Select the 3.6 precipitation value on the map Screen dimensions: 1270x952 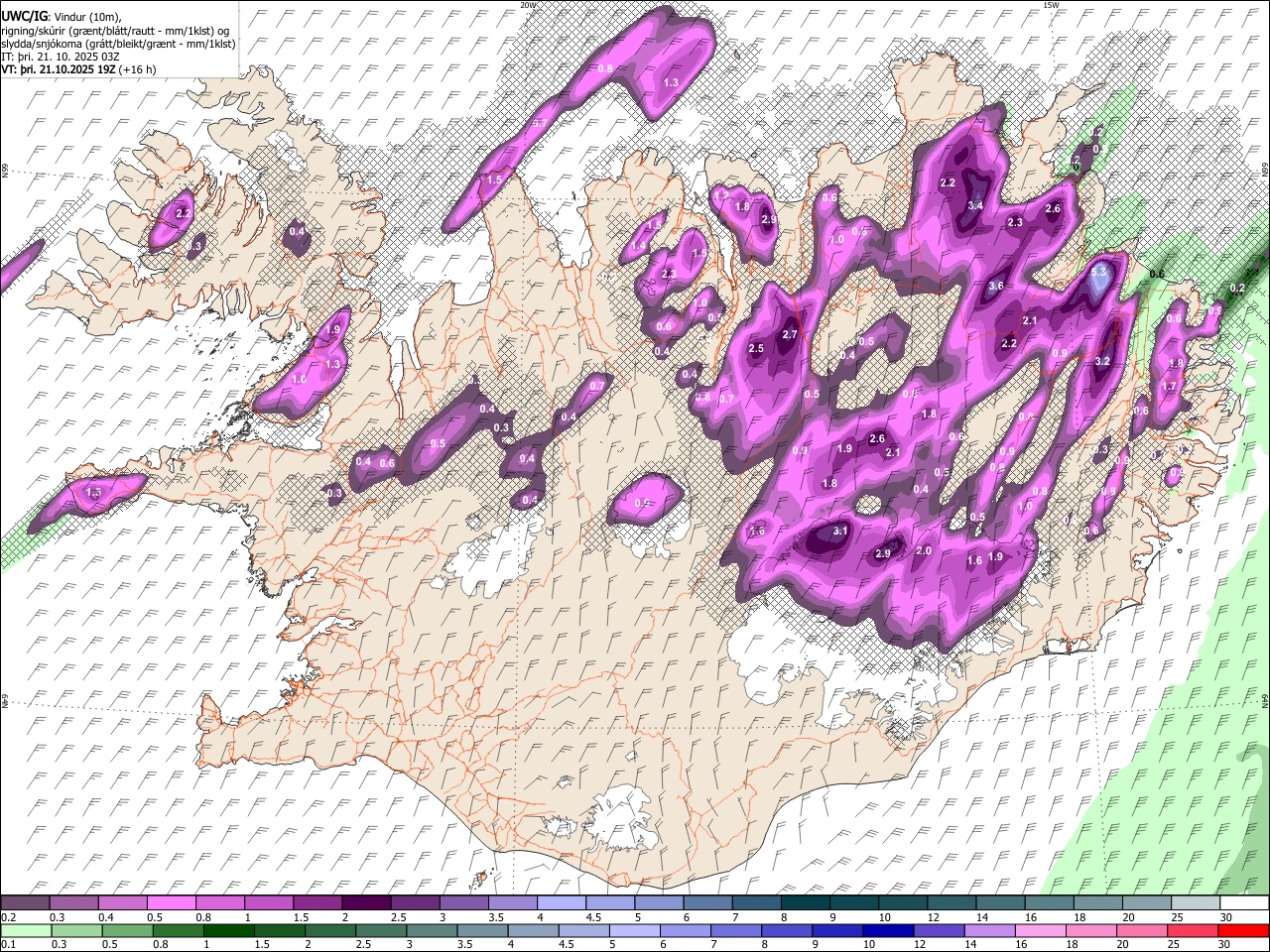[997, 286]
